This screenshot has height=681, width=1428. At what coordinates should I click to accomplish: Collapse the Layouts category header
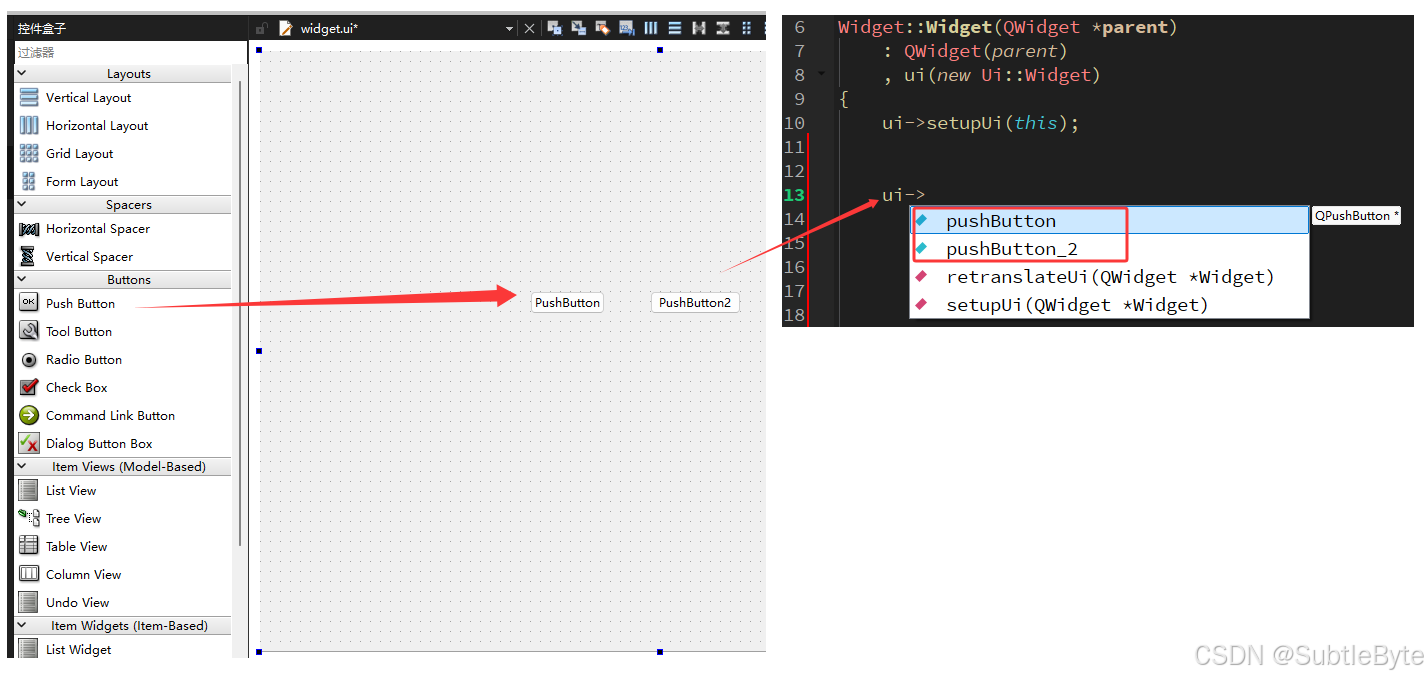click(123, 73)
